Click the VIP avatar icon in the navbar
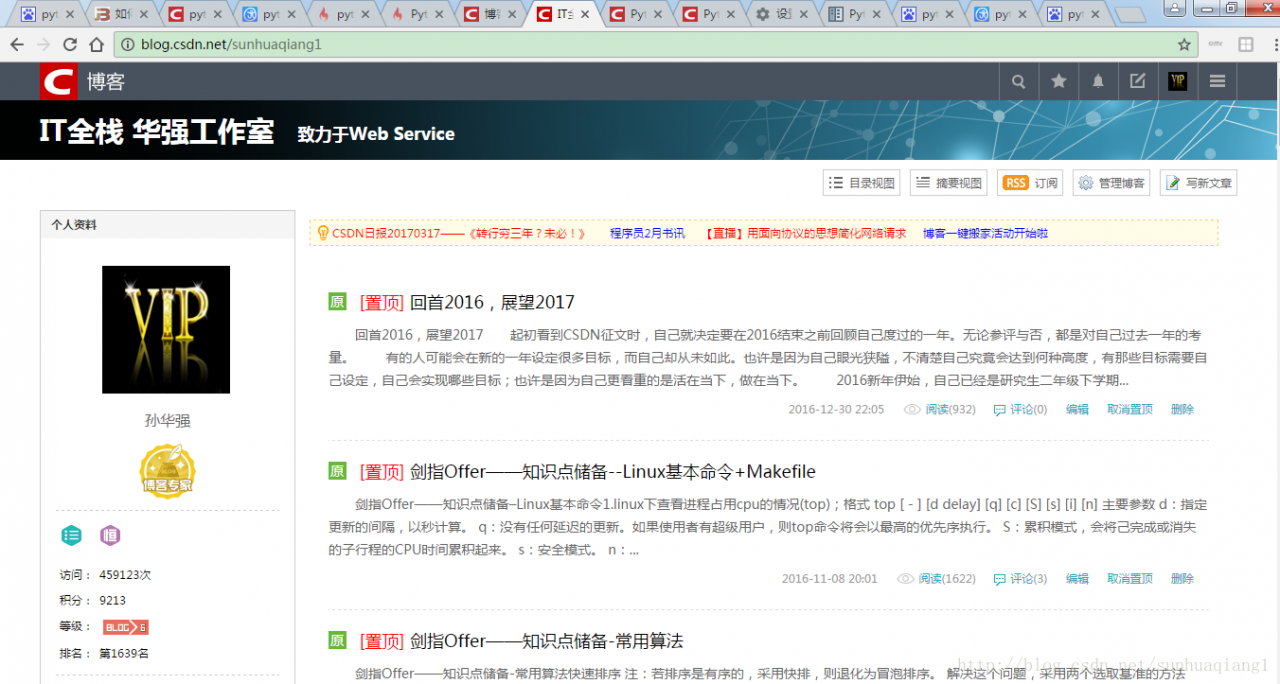This screenshot has height=684, width=1280. tap(1177, 81)
